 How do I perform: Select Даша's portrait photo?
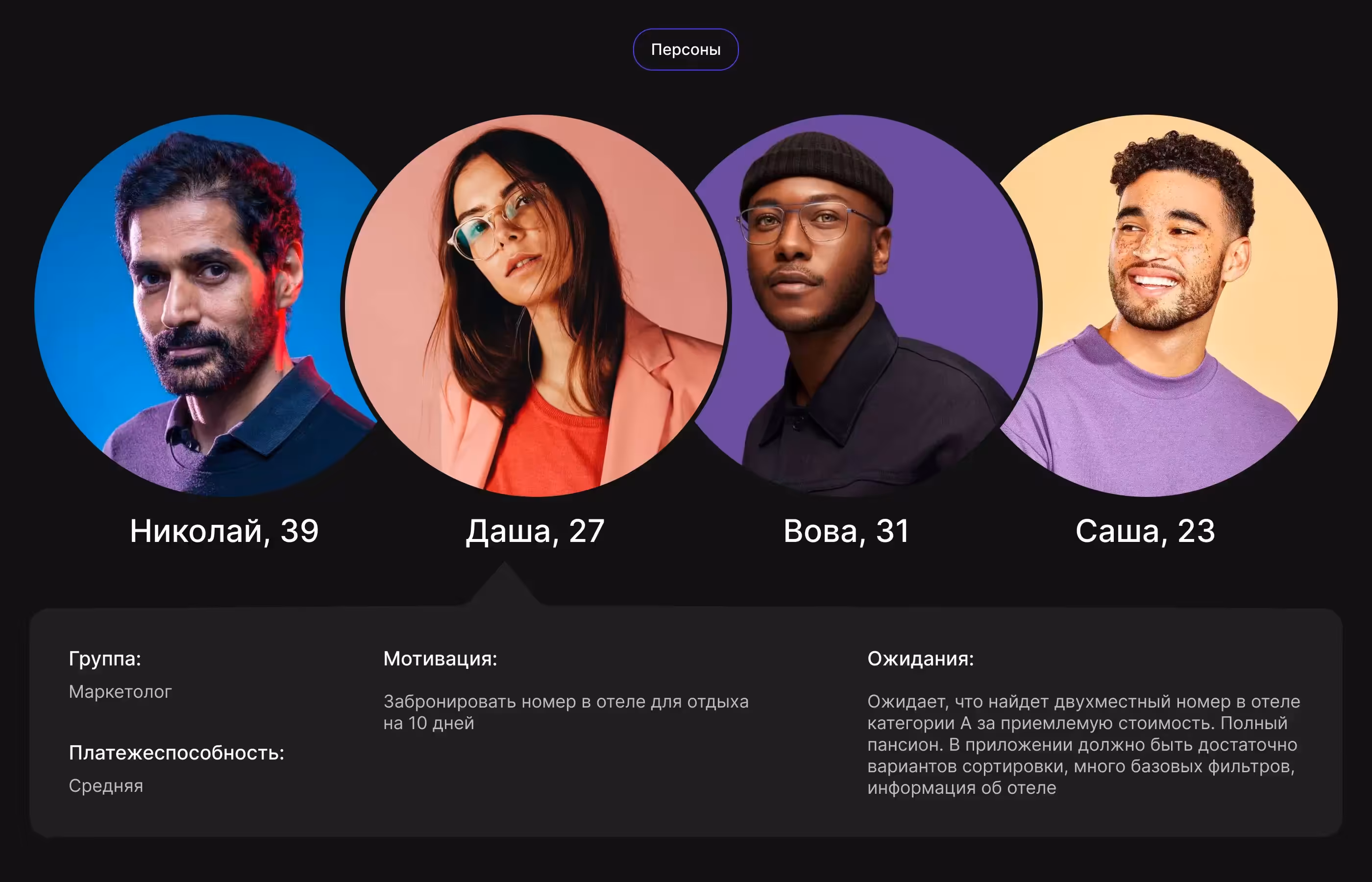[536, 305]
